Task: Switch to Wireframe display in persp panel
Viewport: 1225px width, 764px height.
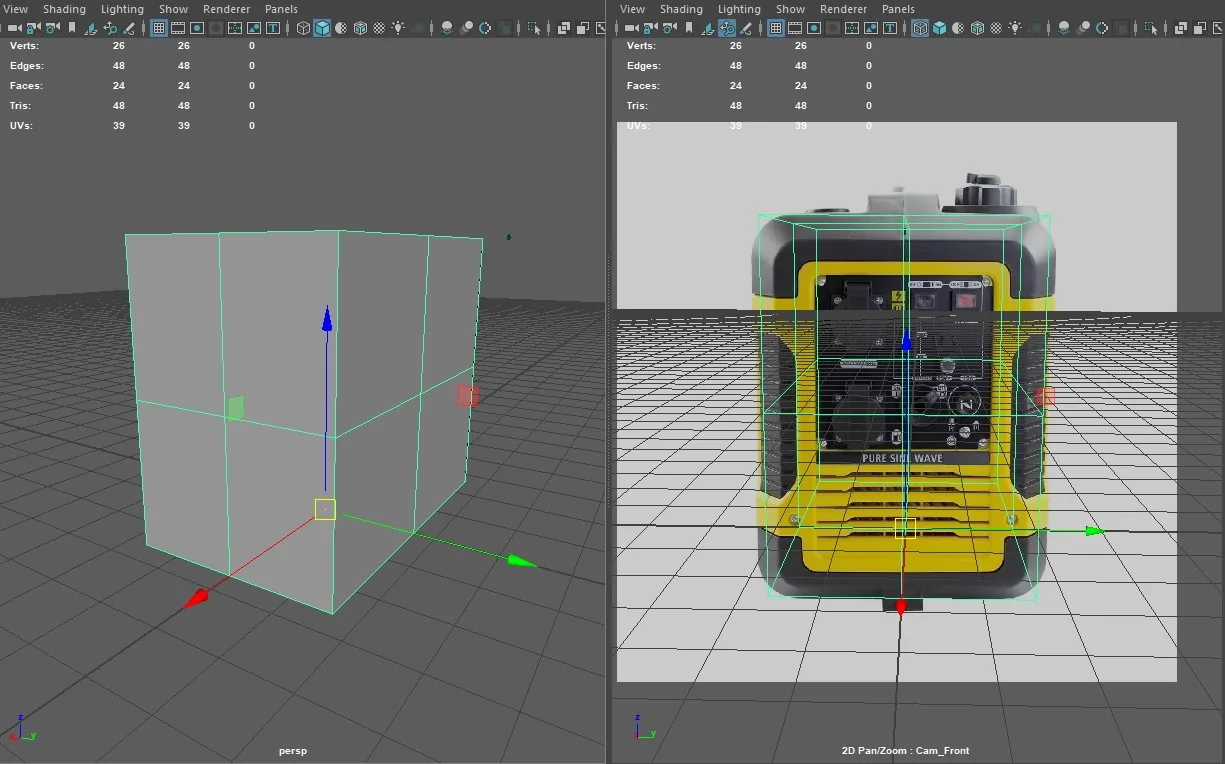Action: click(303, 29)
